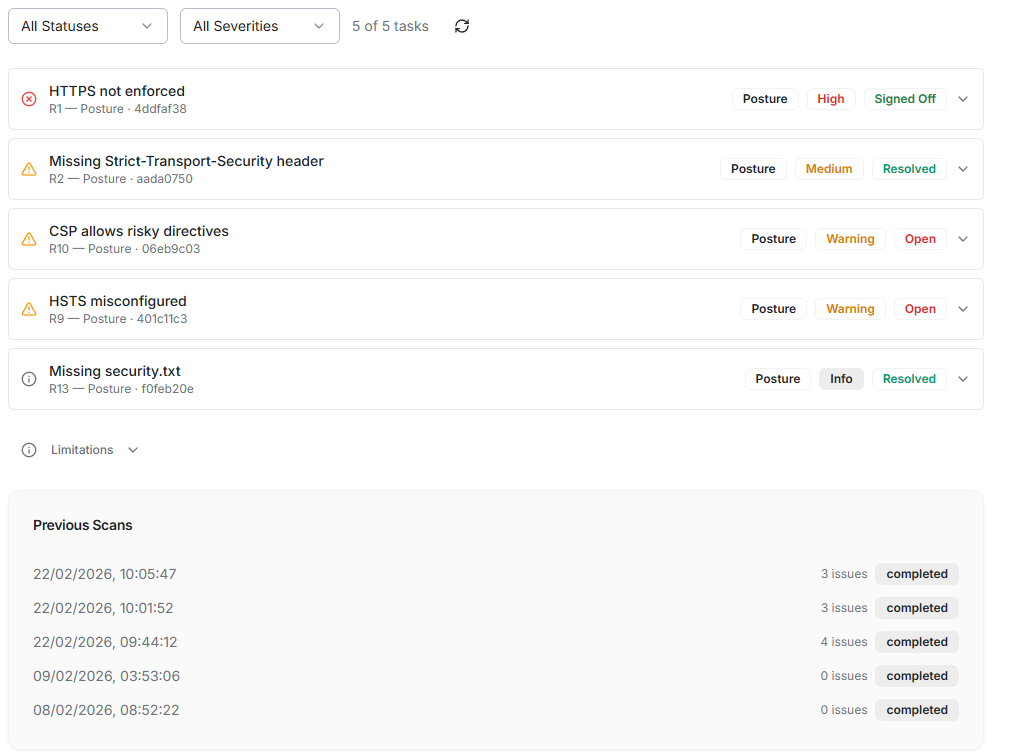Click the Signed Off status badge
1032x756 pixels.
click(904, 99)
